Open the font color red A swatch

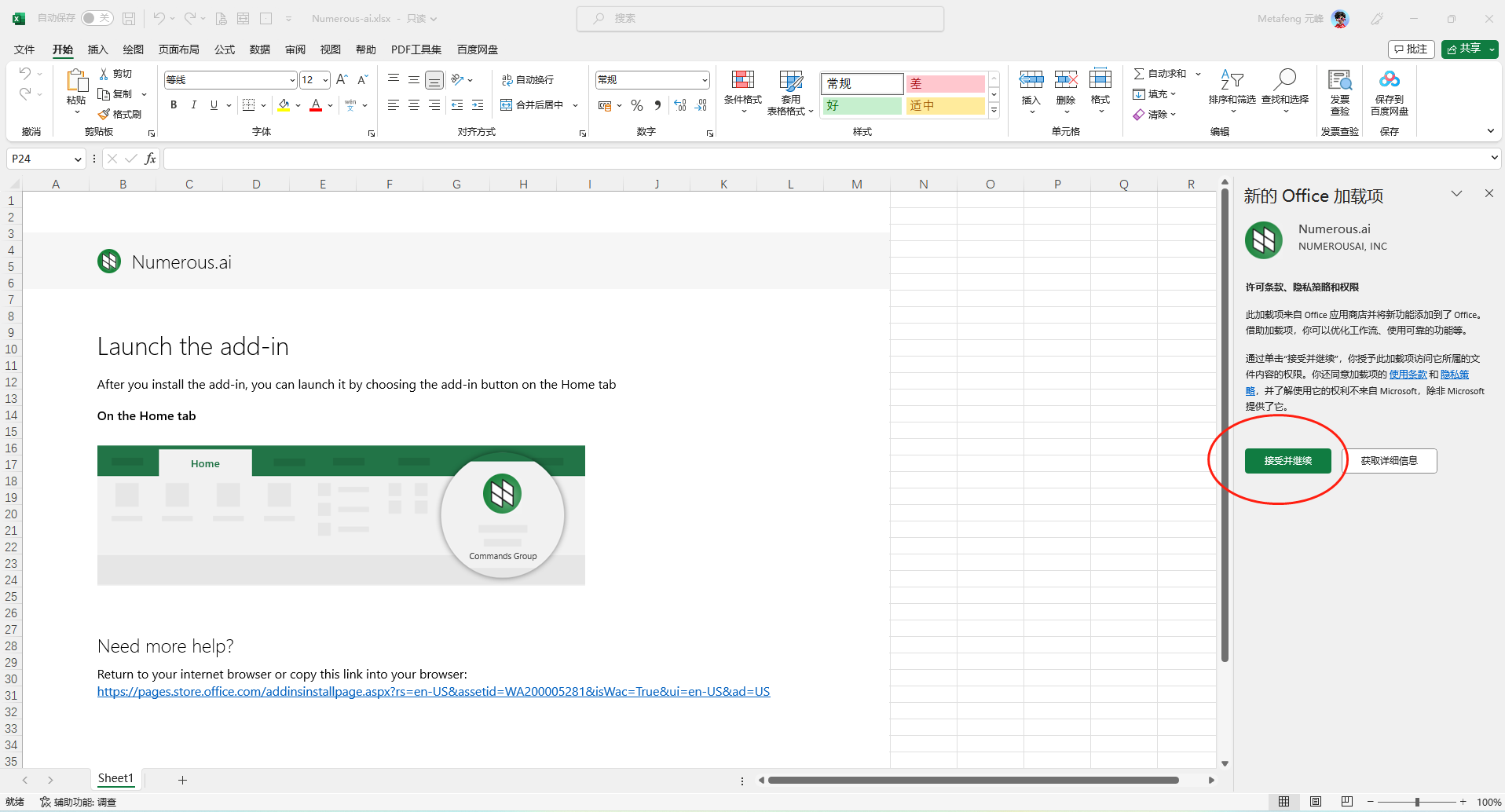[316, 104]
